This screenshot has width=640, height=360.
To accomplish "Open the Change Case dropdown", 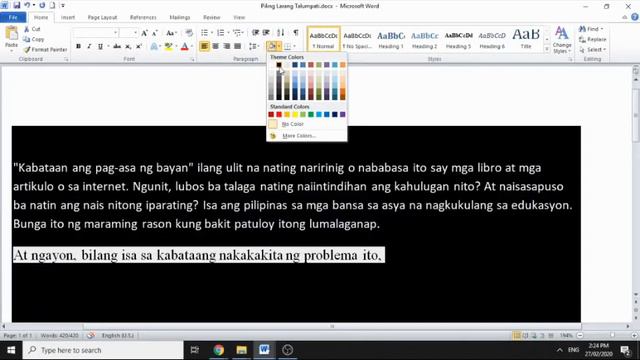I will pos(171,33).
